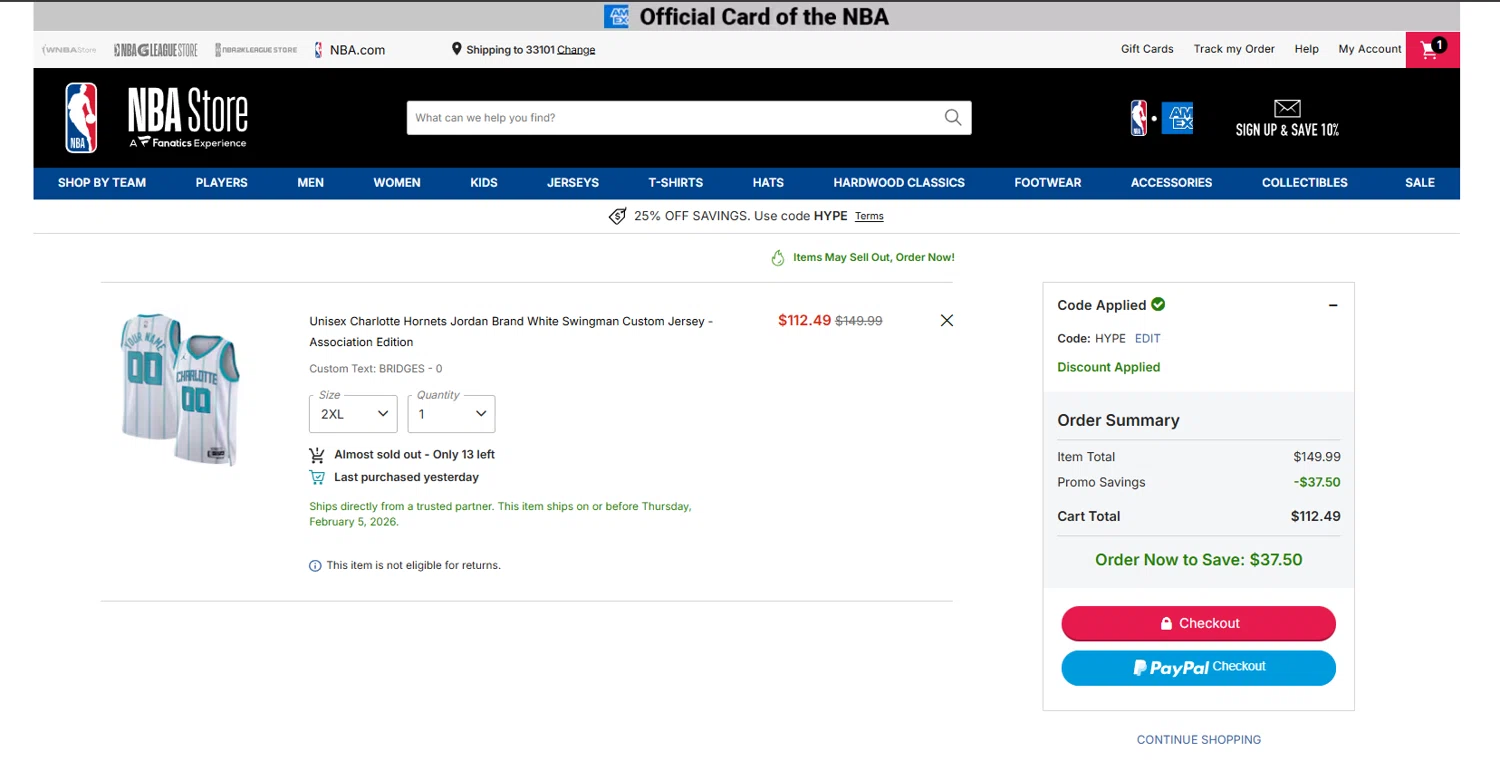
Task: Open the Help link
Action: tap(1306, 49)
